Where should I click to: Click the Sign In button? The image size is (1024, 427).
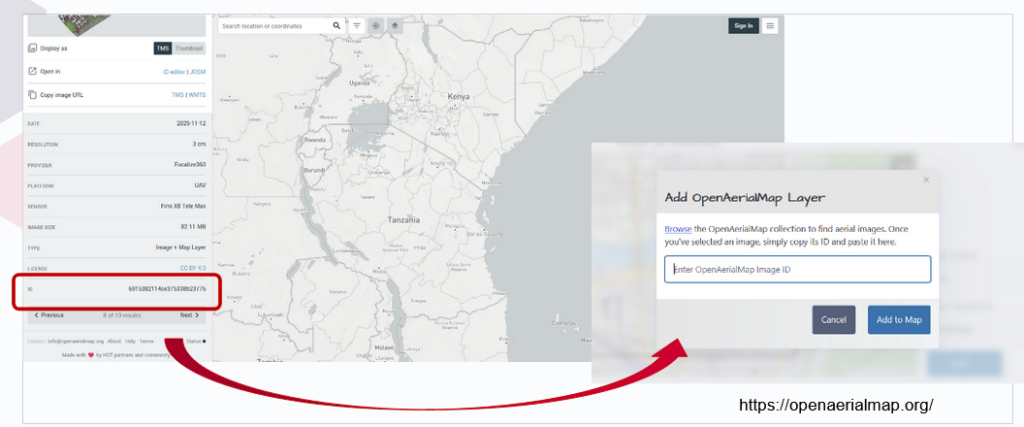pyautogui.click(x=743, y=26)
